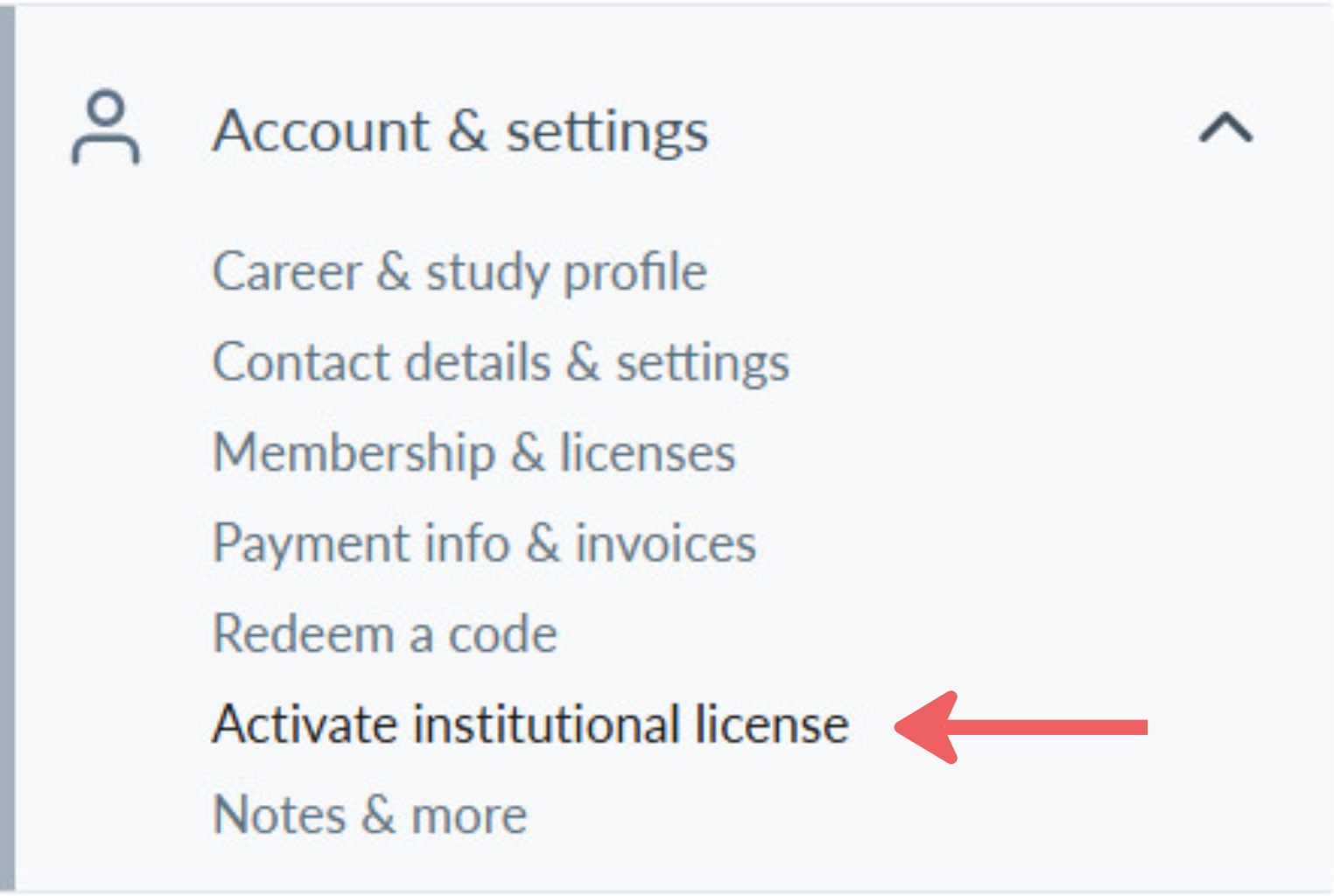Image resolution: width=1334 pixels, height=896 pixels.
Task: Click the red arrow annotation
Action: coord(1021,727)
